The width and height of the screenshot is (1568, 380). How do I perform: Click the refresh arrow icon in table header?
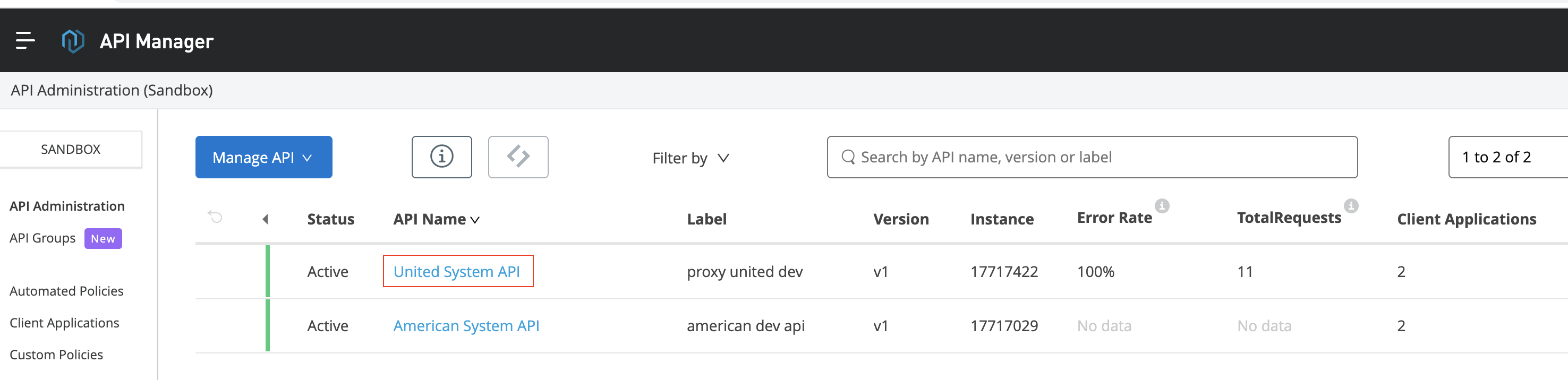click(216, 217)
